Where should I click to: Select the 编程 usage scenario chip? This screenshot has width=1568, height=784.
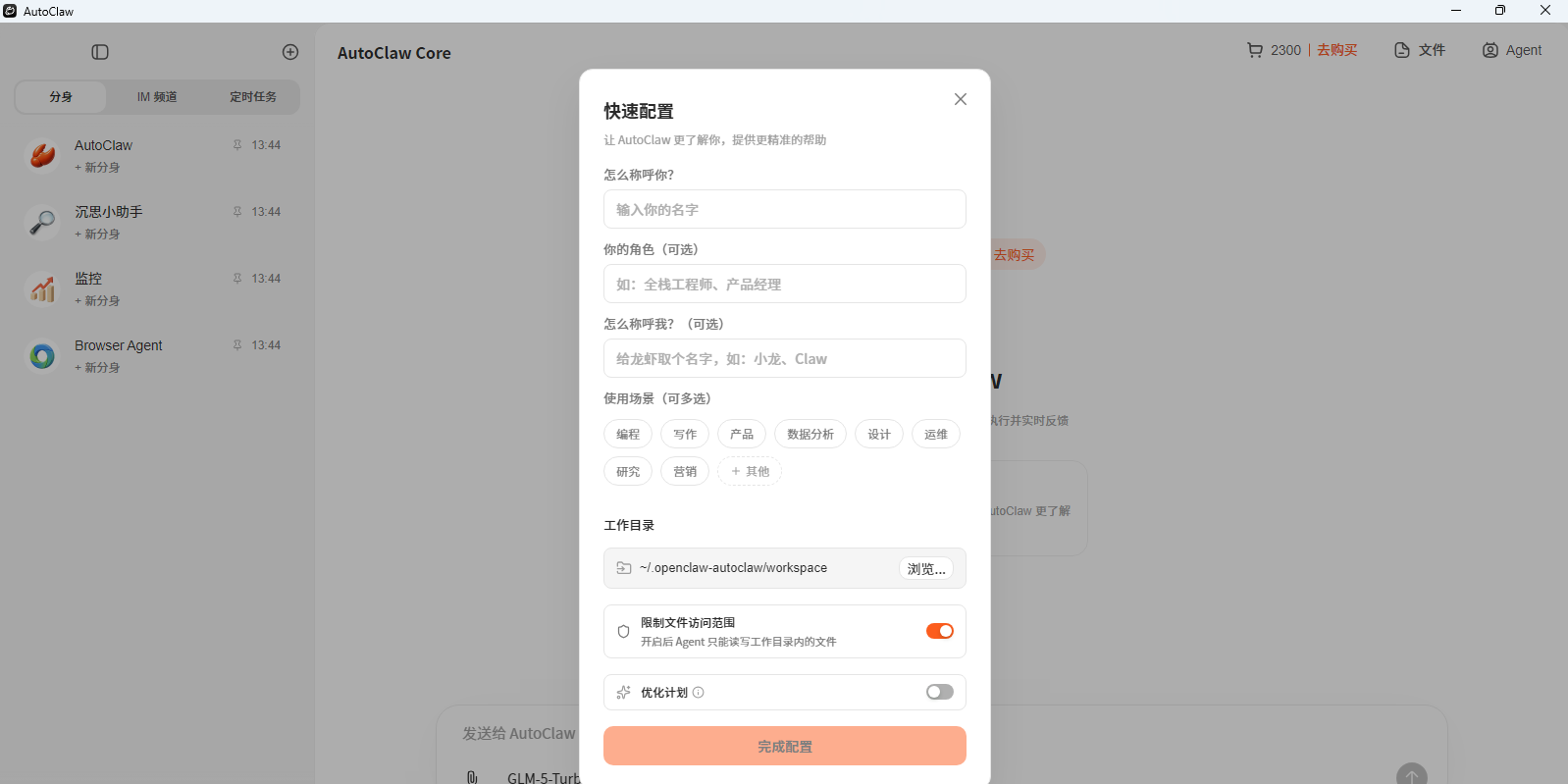pyautogui.click(x=628, y=435)
